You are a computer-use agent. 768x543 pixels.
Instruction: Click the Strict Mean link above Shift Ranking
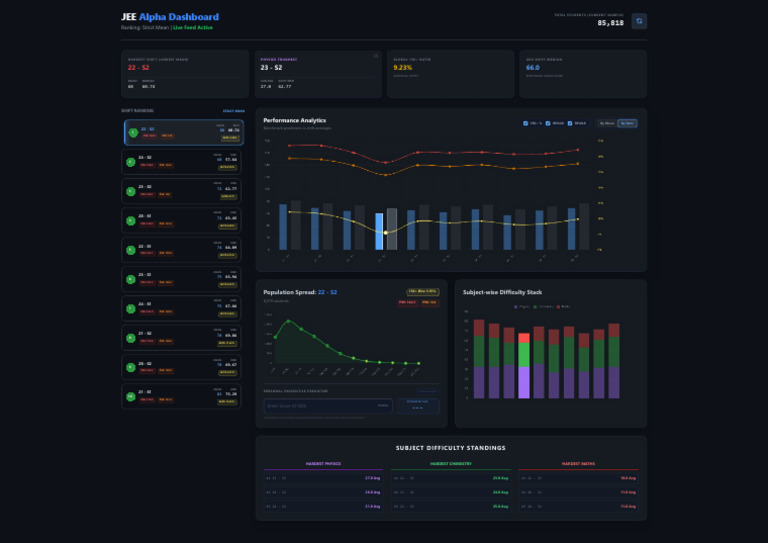pos(234,111)
